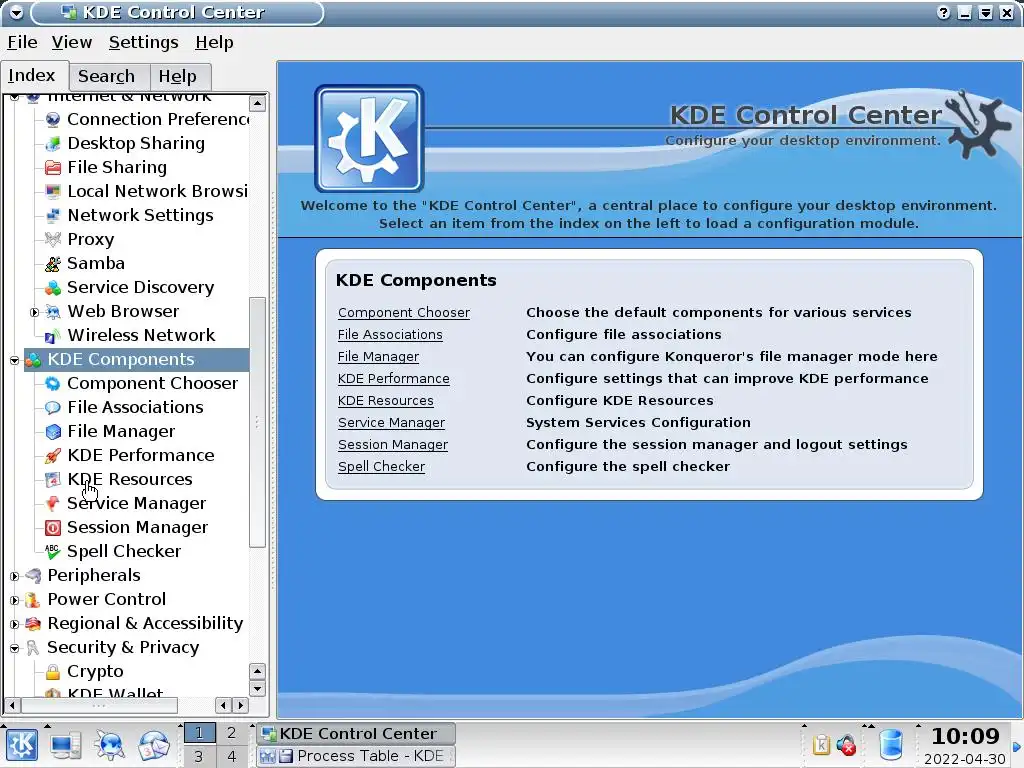Launch Konqueror from the panel icon

(110, 745)
